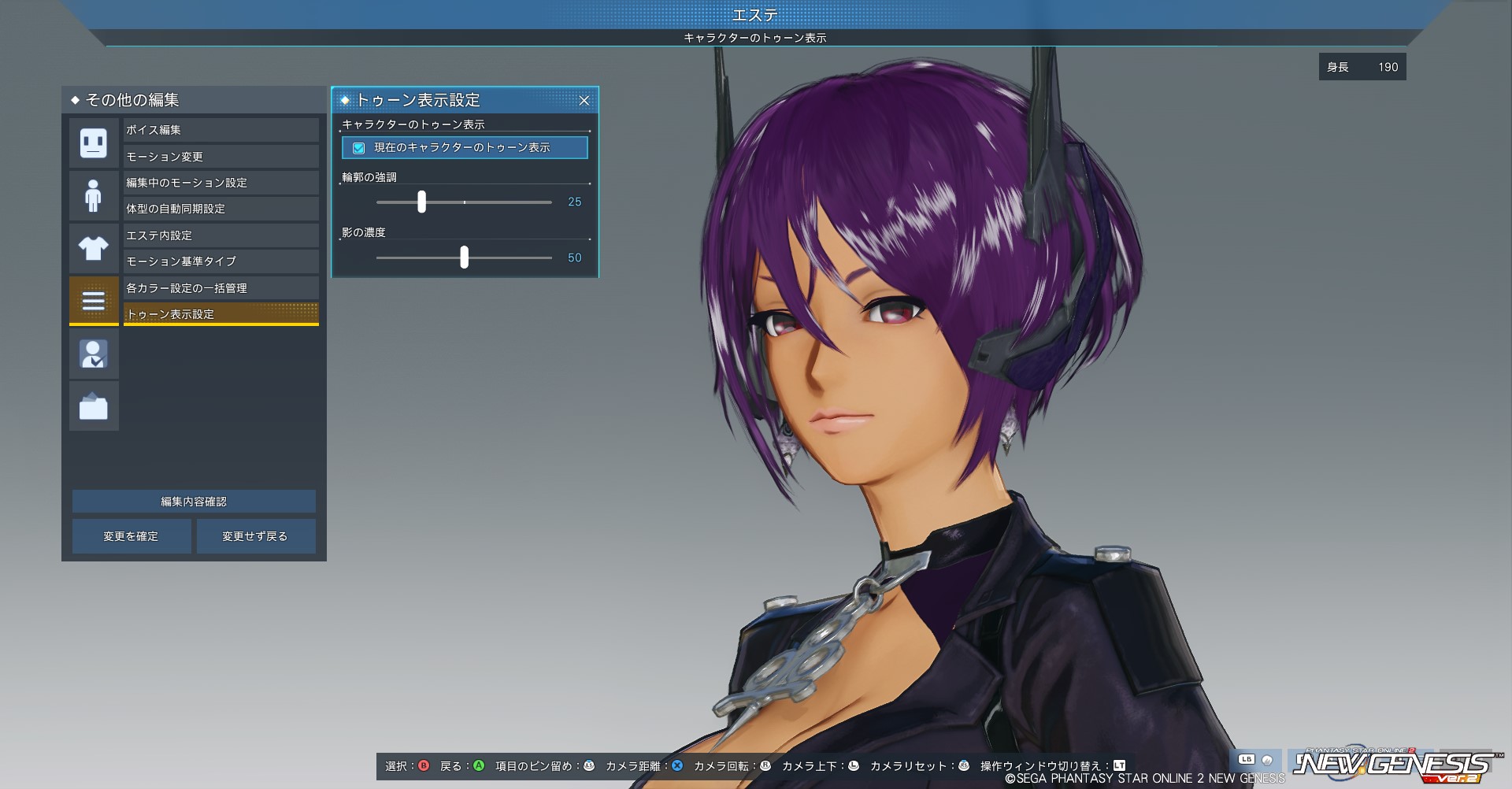Open 各カラー設定の一括管理 entry

pyautogui.click(x=221, y=288)
